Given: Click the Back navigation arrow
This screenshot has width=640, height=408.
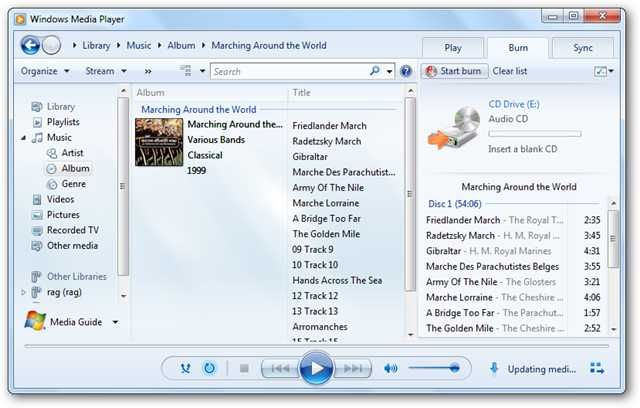Looking at the screenshot, I should [x=30, y=45].
